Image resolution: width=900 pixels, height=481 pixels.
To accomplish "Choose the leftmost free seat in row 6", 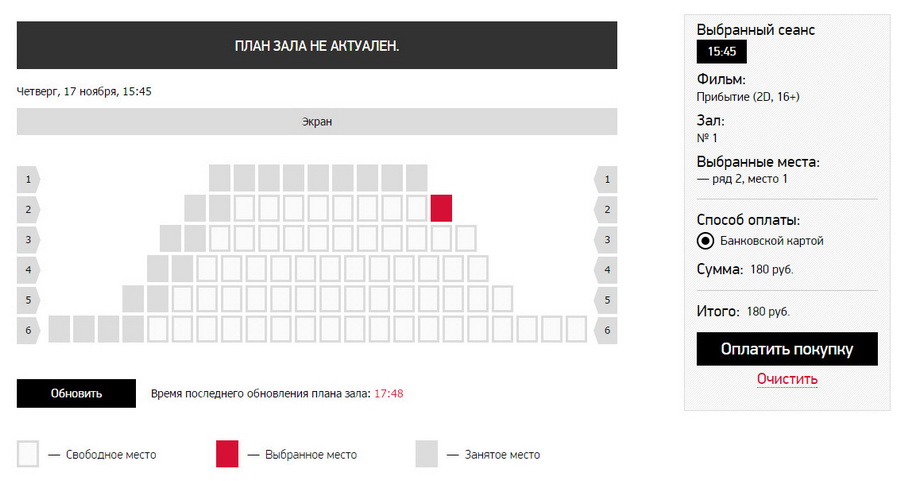I will click(158, 329).
